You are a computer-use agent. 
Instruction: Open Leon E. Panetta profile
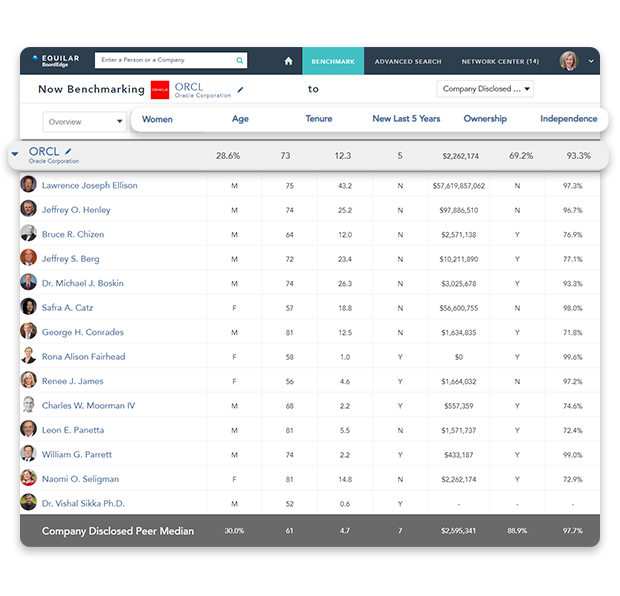[x=73, y=430]
